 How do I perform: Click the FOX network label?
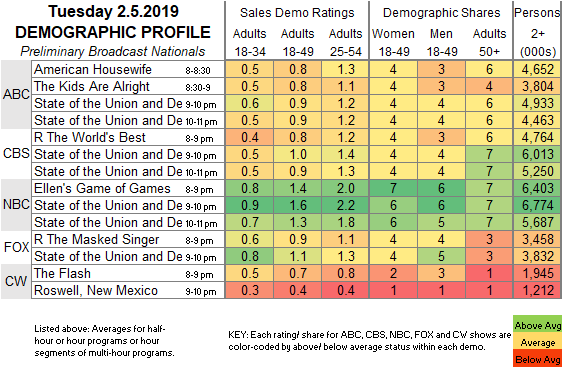pyautogui.click(x=16, y=247)
